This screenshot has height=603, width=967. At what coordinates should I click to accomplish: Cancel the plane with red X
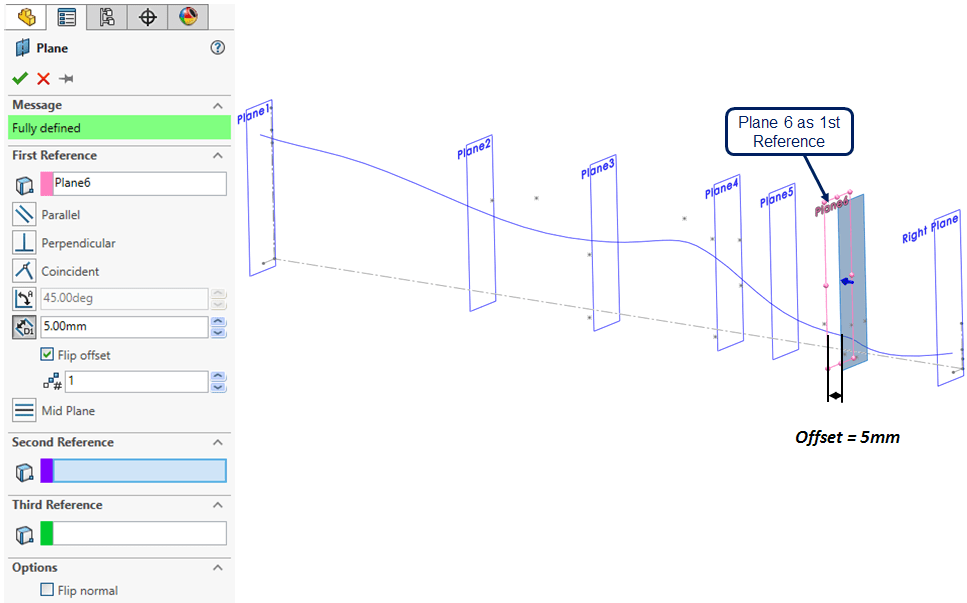click(x=43, y=79)
